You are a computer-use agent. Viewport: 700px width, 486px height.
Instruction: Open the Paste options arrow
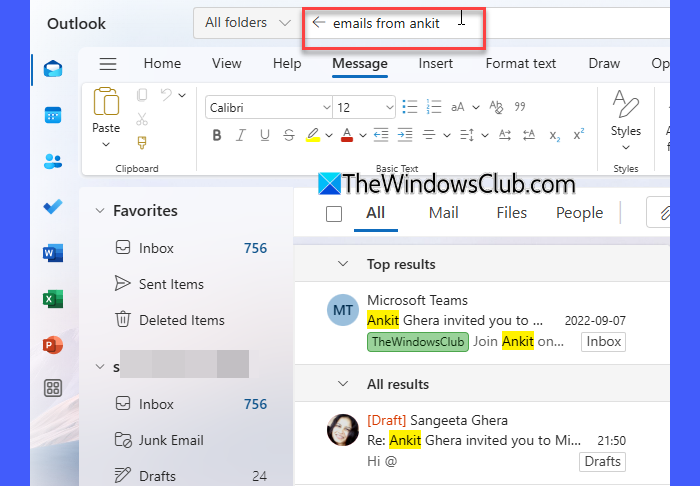click(106, 144)
